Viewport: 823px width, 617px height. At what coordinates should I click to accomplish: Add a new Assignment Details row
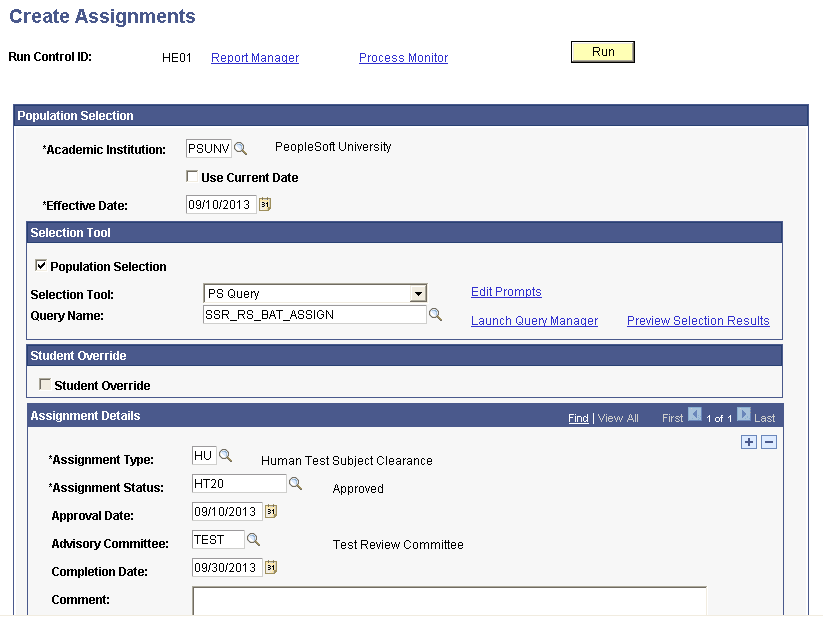tap(748, 441)
